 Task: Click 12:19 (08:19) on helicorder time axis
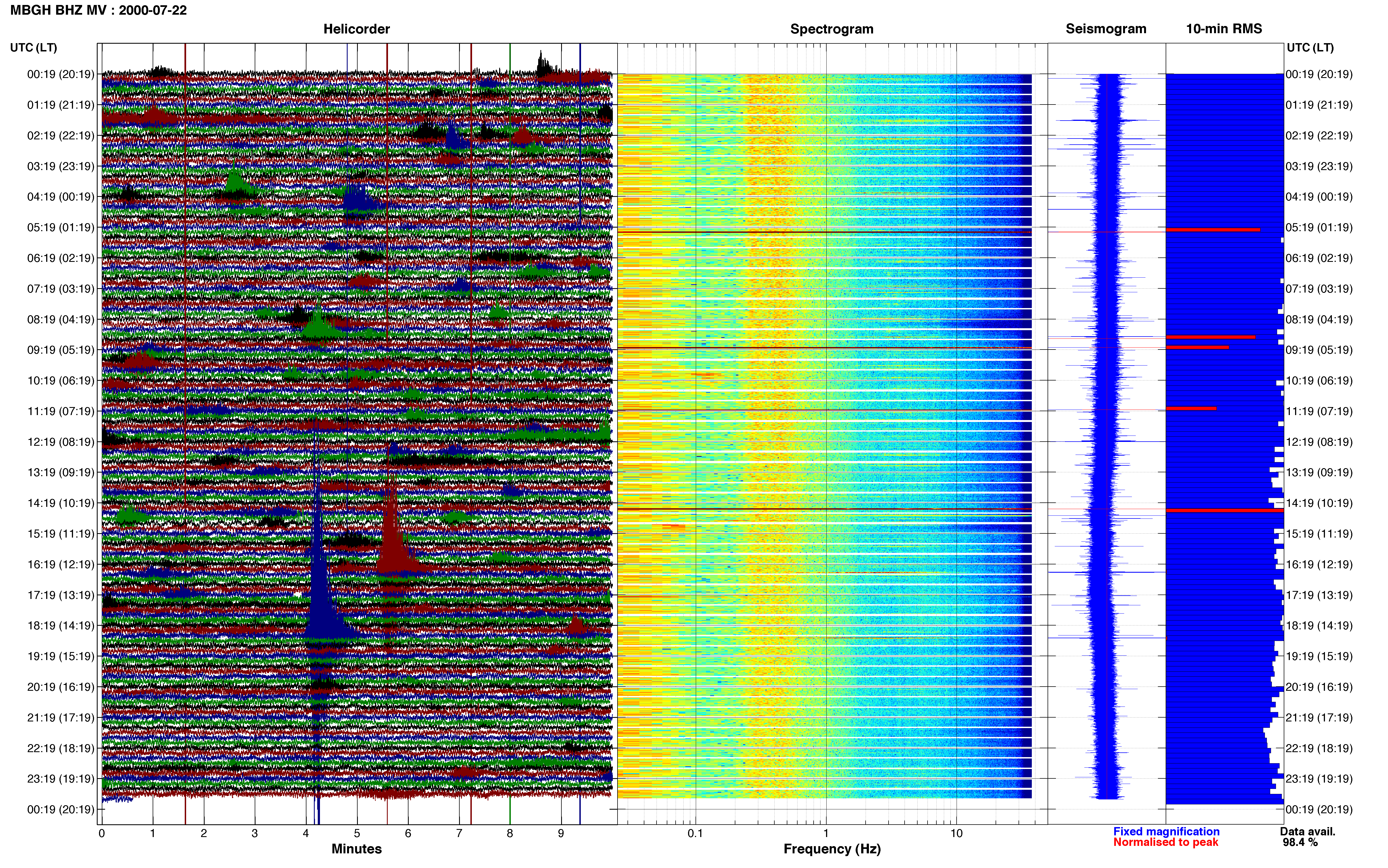pyautogui.click(x=60, y=442)
